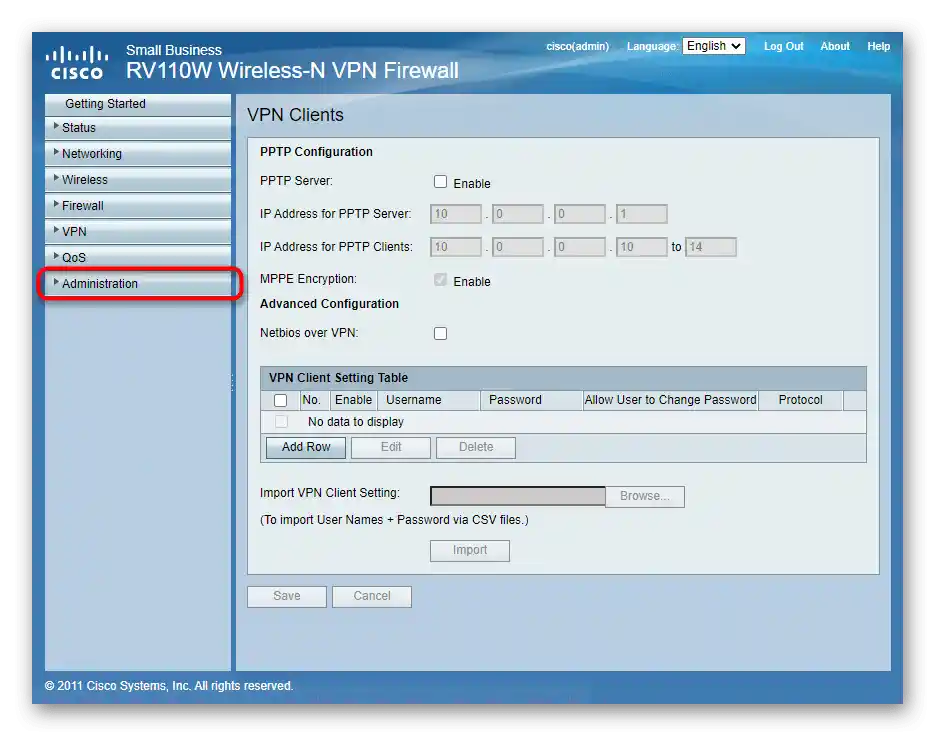Expand the Administration menu arrow
Image resolution: width=935 pixels, height=736 pixels.
56,282
